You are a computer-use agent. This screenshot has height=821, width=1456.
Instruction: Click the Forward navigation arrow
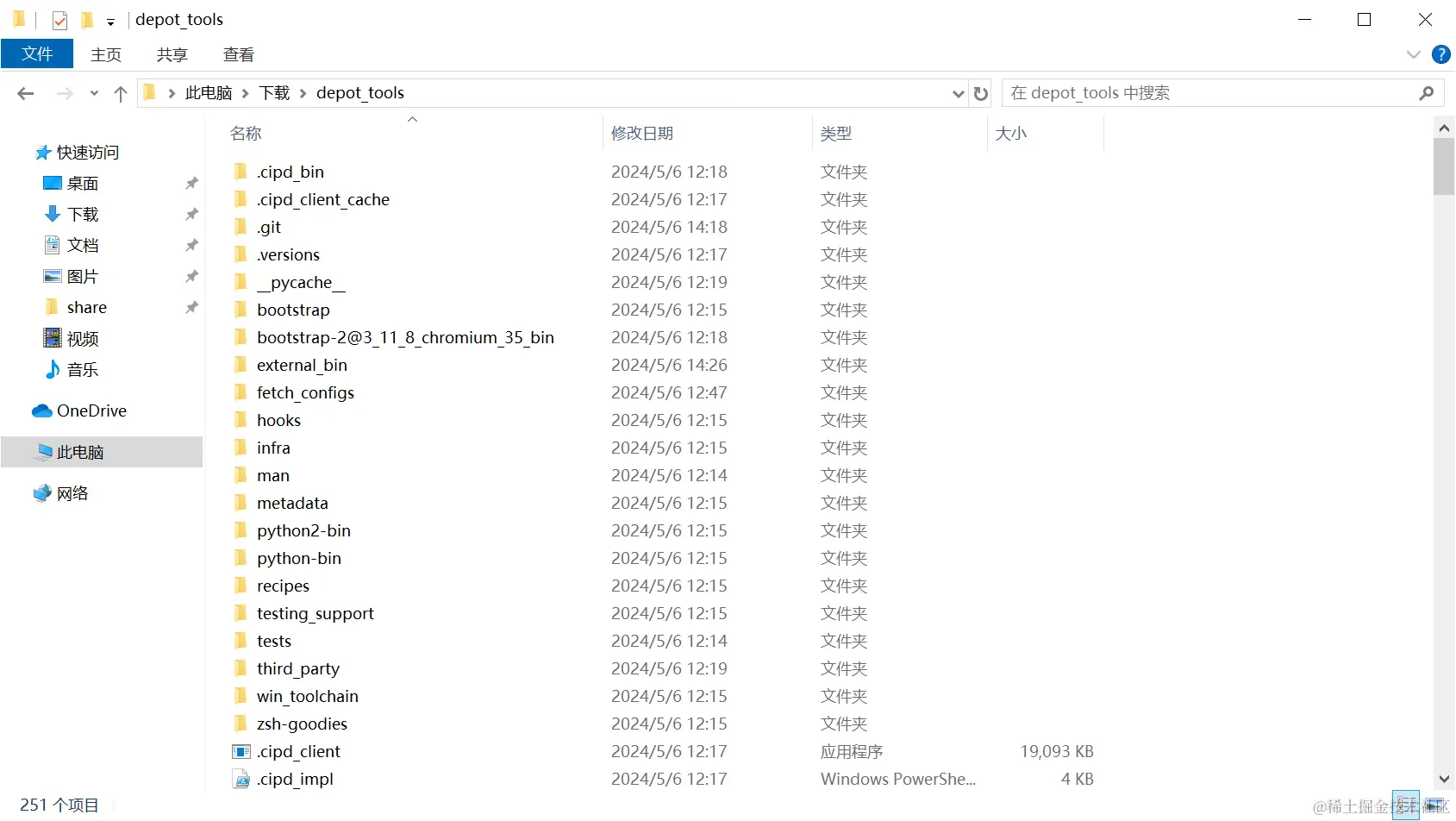point(65,93)
